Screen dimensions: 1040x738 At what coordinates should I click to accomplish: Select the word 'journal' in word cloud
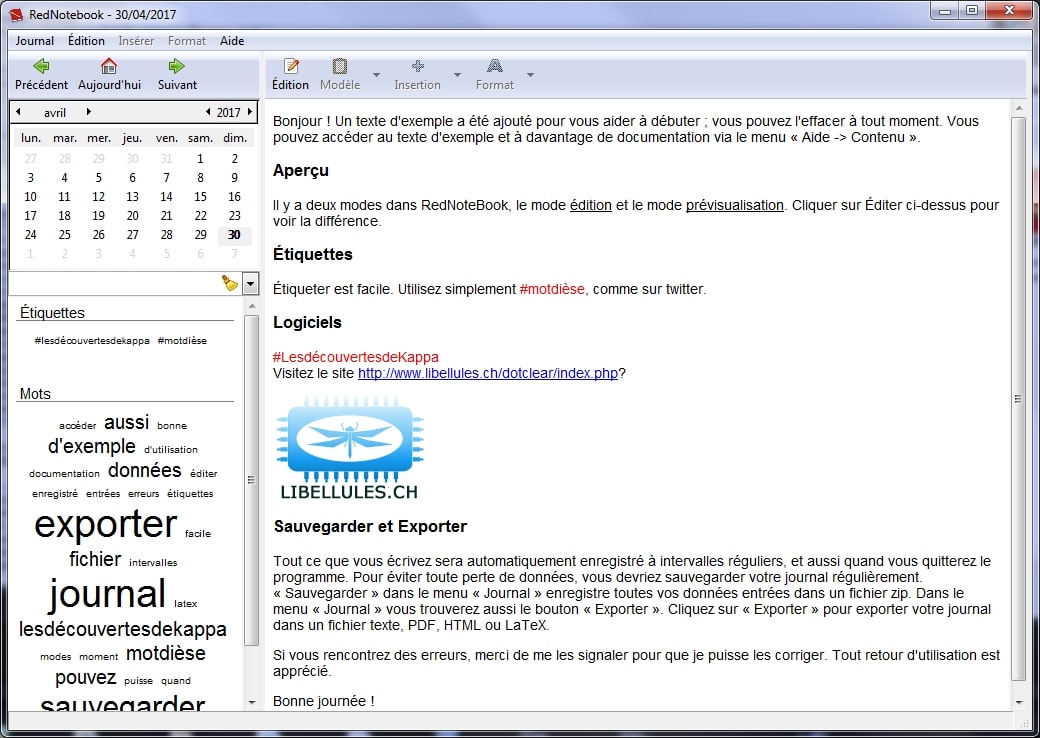(107, 594)
